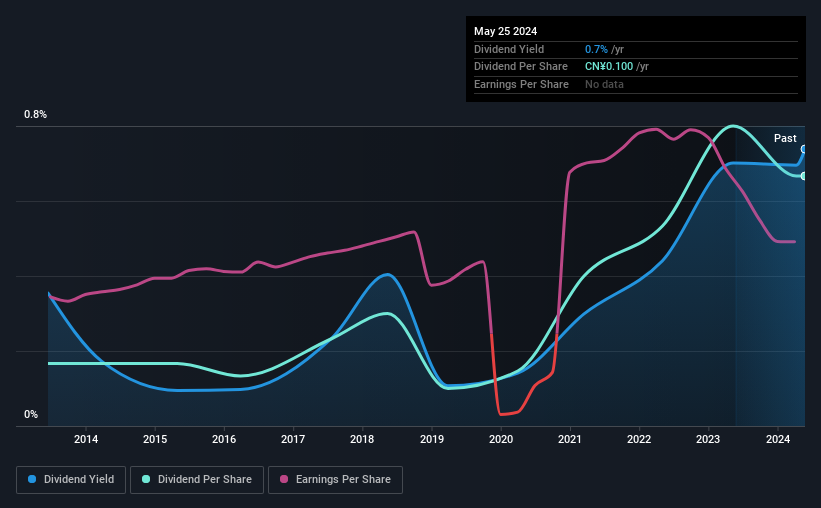Select the 2014 label on the time axis
Screen dimensions: 821x508
click(x=86, y=439)
